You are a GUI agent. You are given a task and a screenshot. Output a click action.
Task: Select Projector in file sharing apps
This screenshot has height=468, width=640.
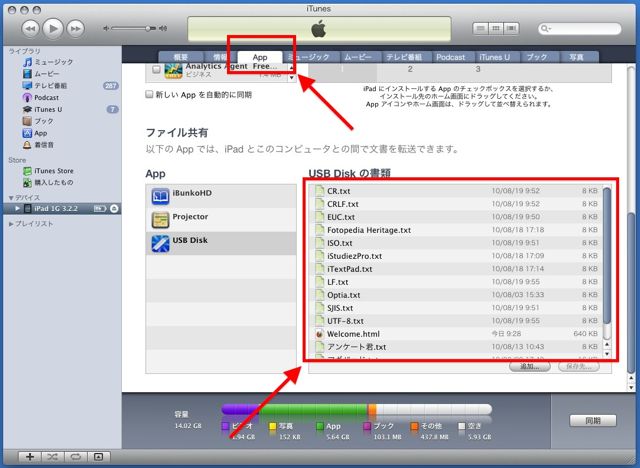pyautogui.click(x=221, y=220)
